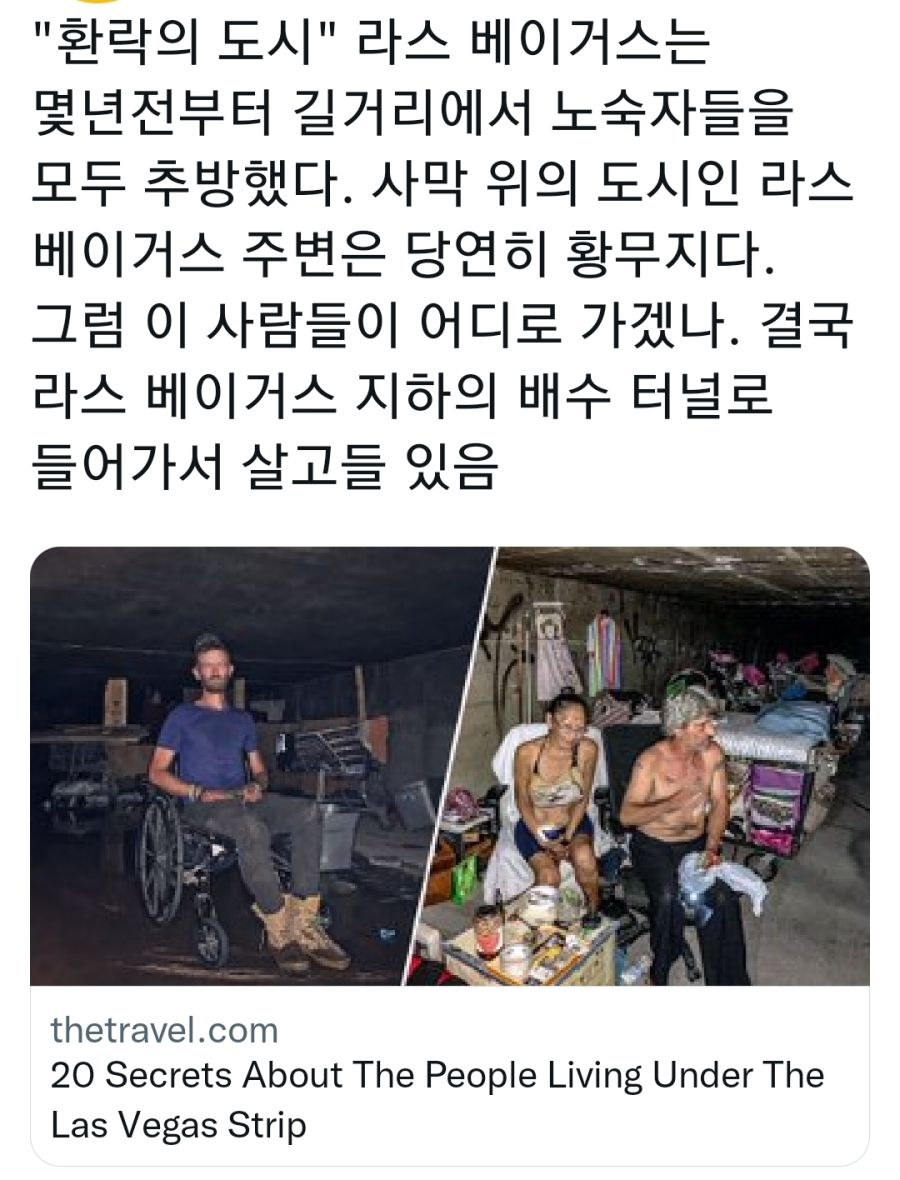Click the 'Las Vegas Strip' headline line

tap(178, 1125)
